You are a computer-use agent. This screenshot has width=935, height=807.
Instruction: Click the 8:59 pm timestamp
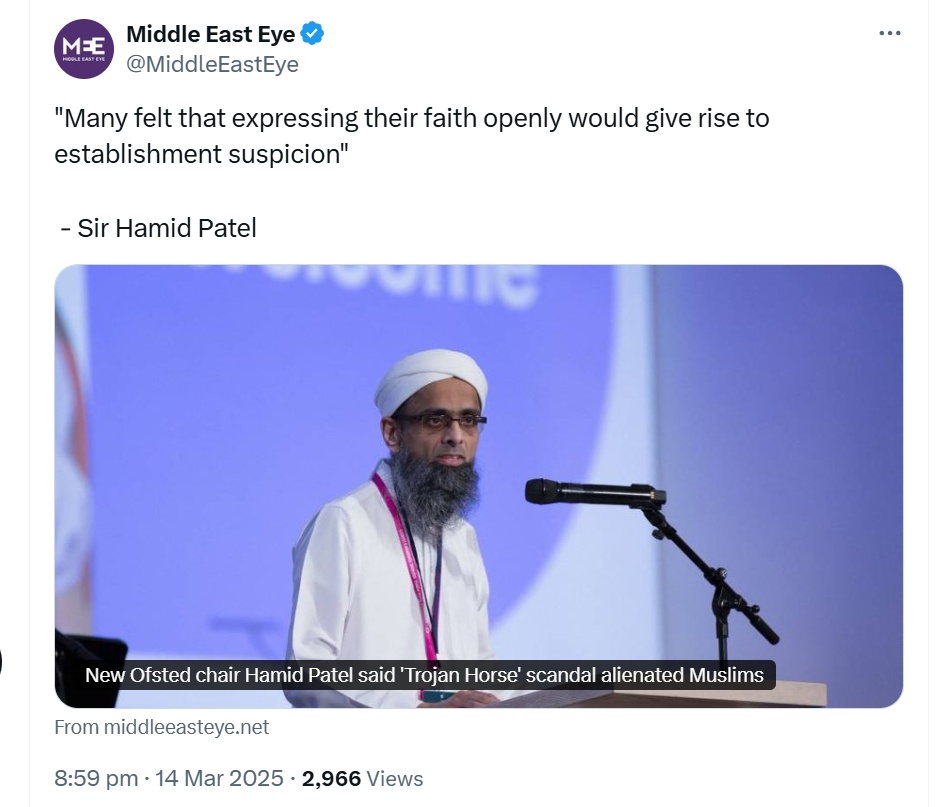coord(94,778)
